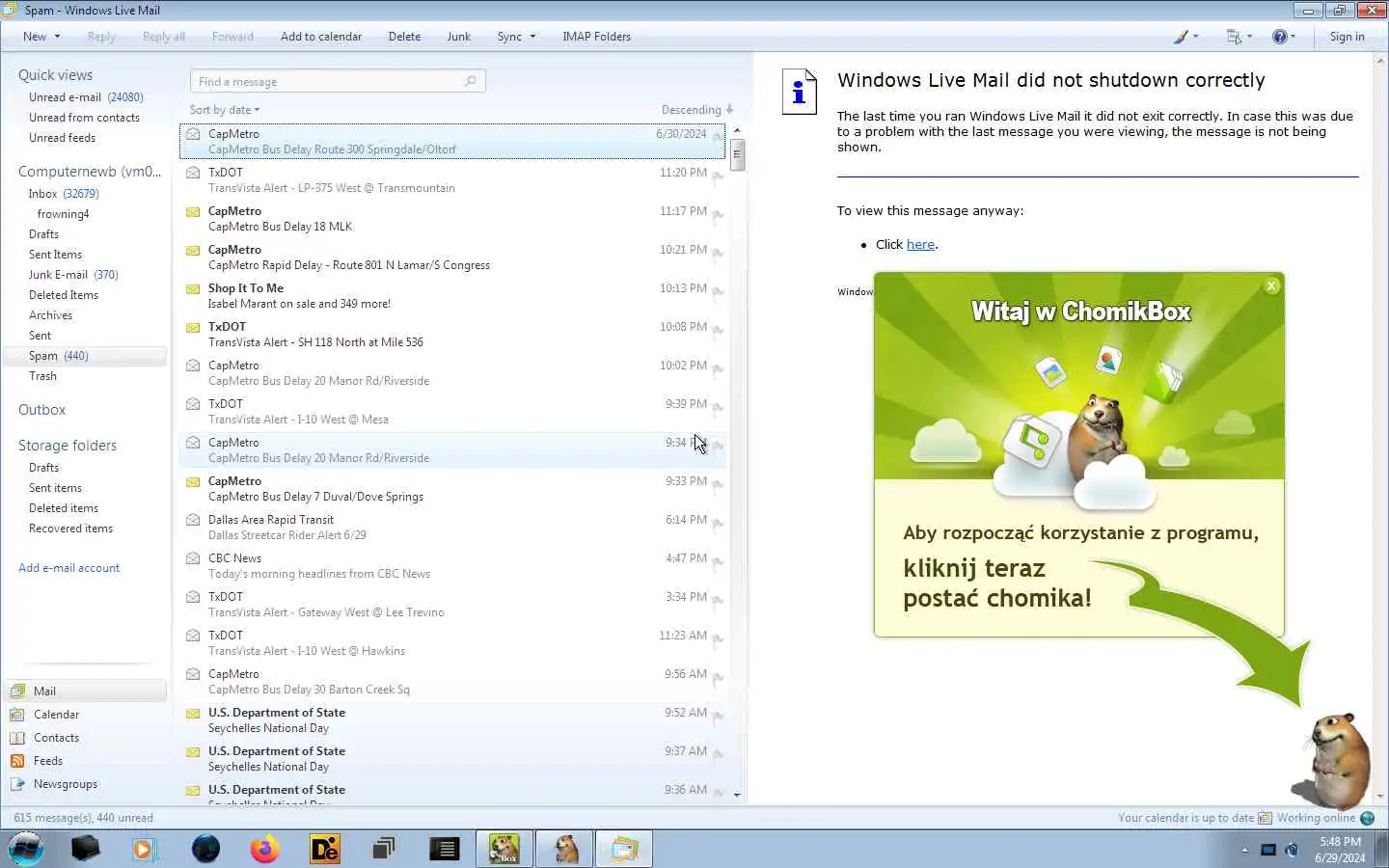This screenshot has height=868, width=1389.
Task: Select the U.S. Department of State 9:52 AM message
Action: (453, 720)
